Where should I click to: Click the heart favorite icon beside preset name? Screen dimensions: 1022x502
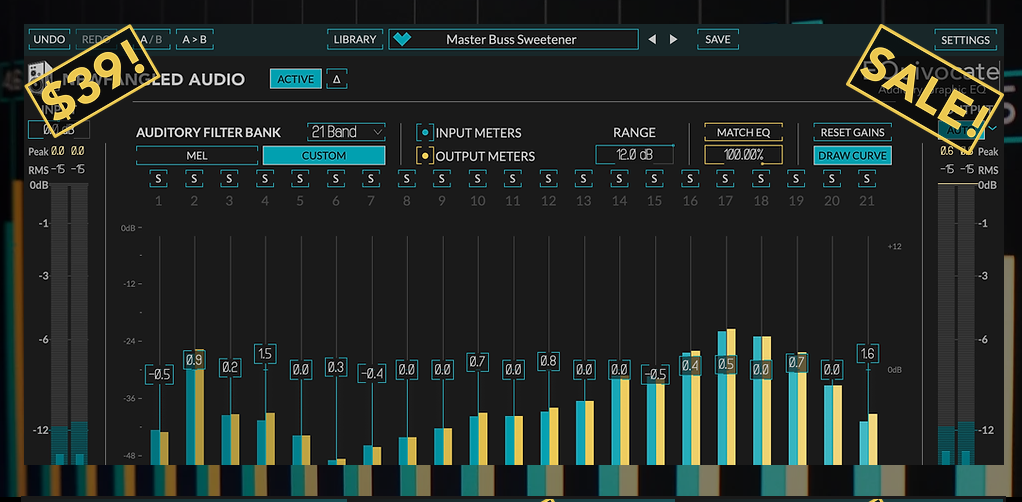click(402, 40)
